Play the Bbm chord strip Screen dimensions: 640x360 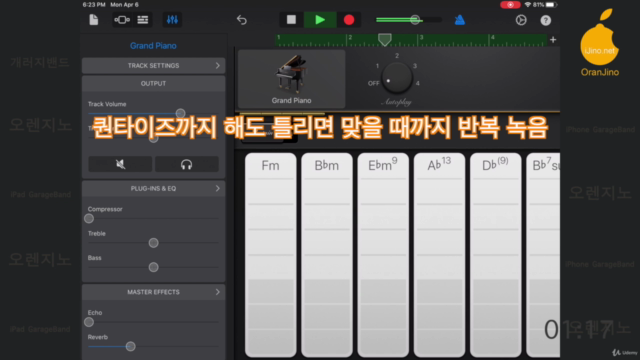(x=327, y=255)
